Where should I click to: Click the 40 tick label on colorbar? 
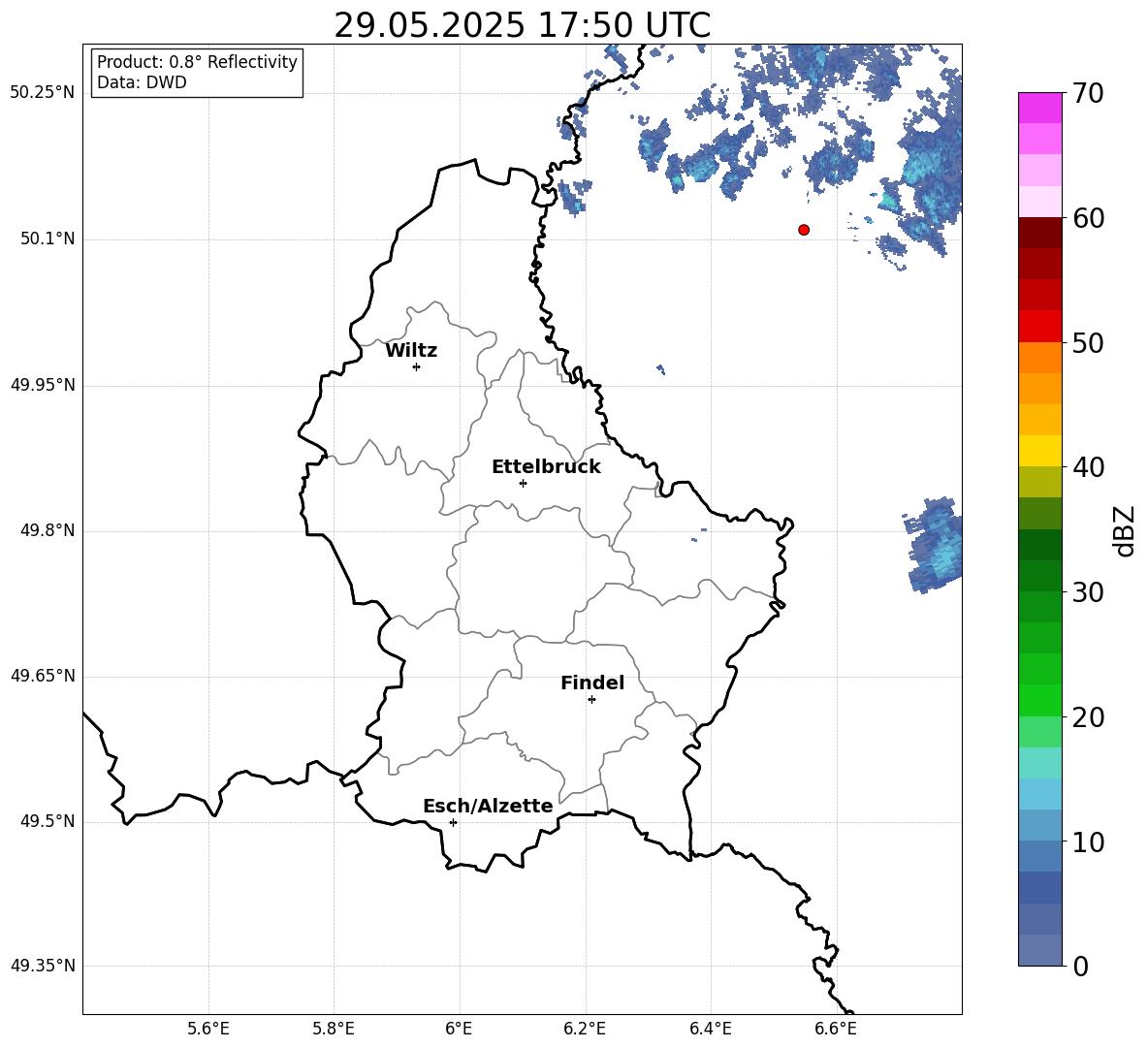pyautogui.click(x=1088, y=467)
